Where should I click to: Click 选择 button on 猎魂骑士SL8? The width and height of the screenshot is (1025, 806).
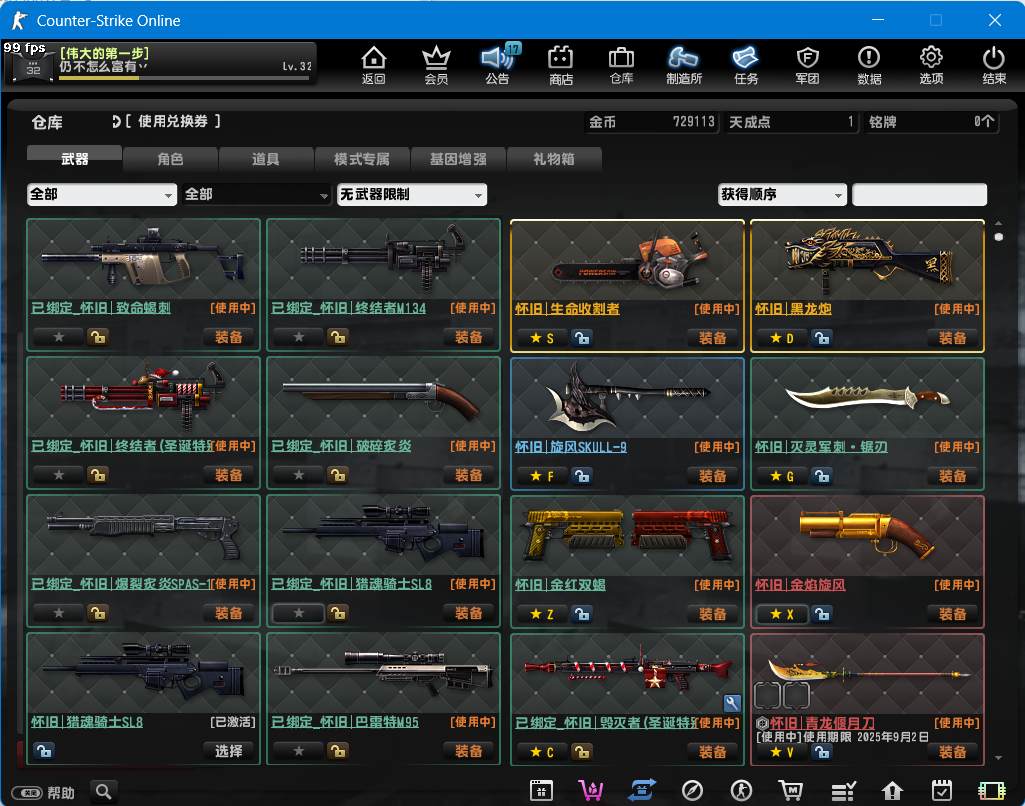tap(228, 751)
